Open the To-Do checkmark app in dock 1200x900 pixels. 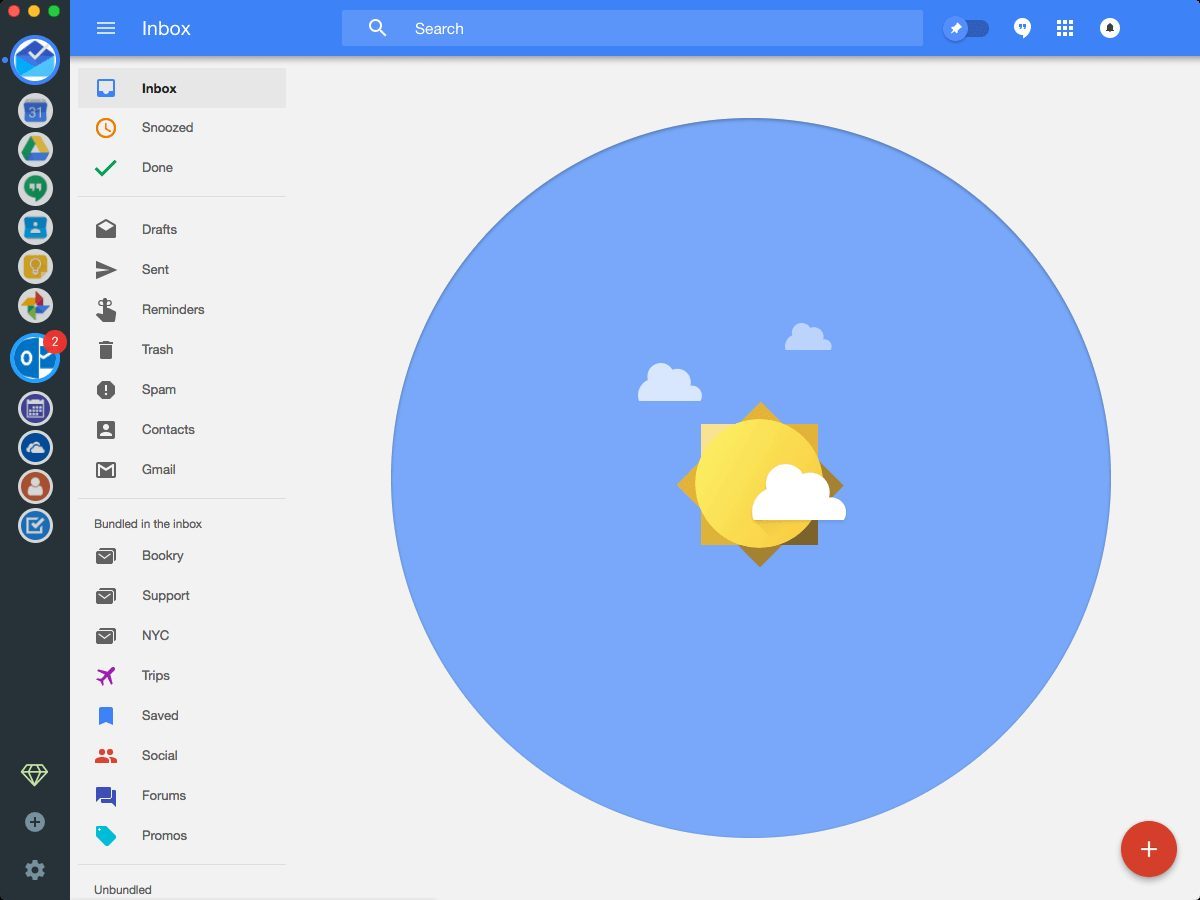35,525
